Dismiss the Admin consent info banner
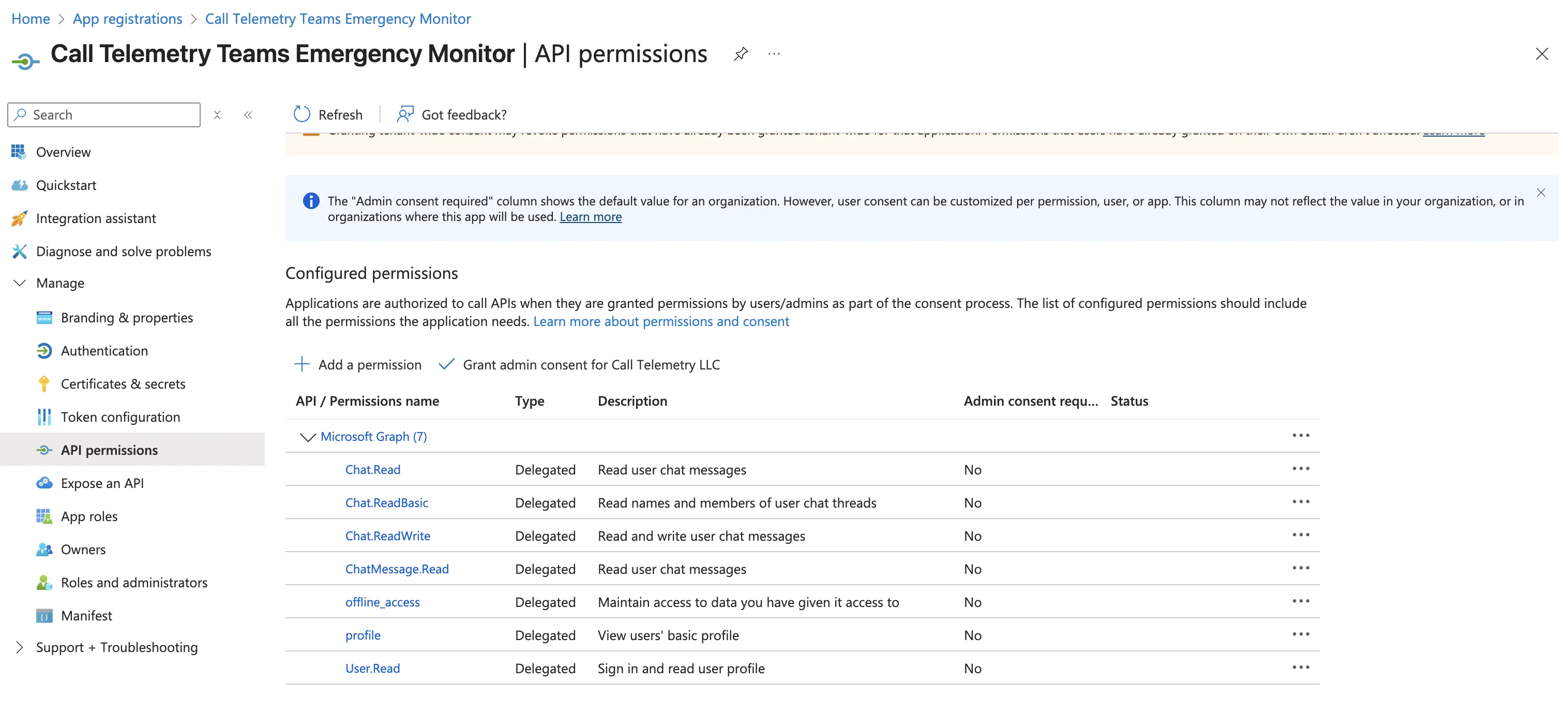 point(1541,193)
